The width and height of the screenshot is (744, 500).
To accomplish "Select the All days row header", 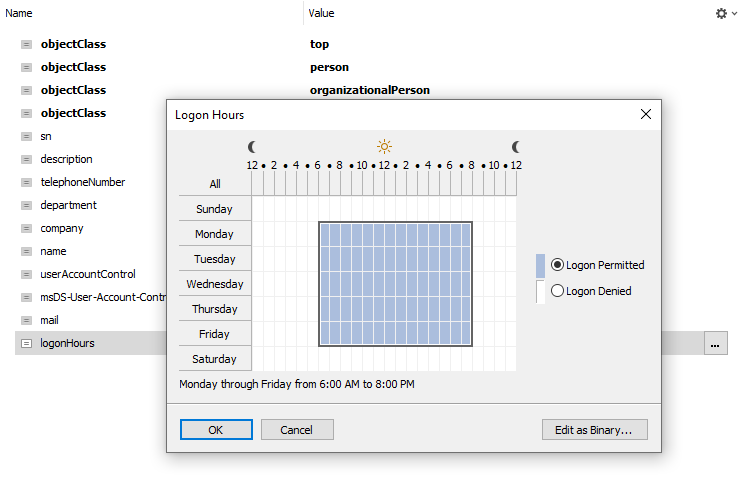I will (x=215, y=184).
